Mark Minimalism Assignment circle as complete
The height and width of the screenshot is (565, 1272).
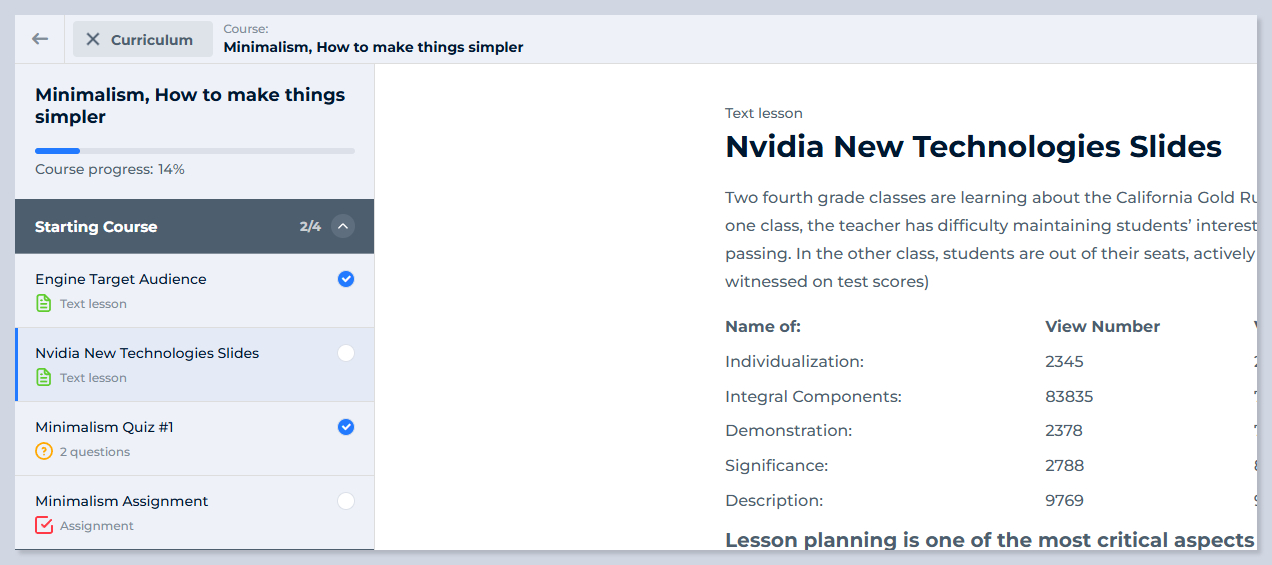(346, 501)
